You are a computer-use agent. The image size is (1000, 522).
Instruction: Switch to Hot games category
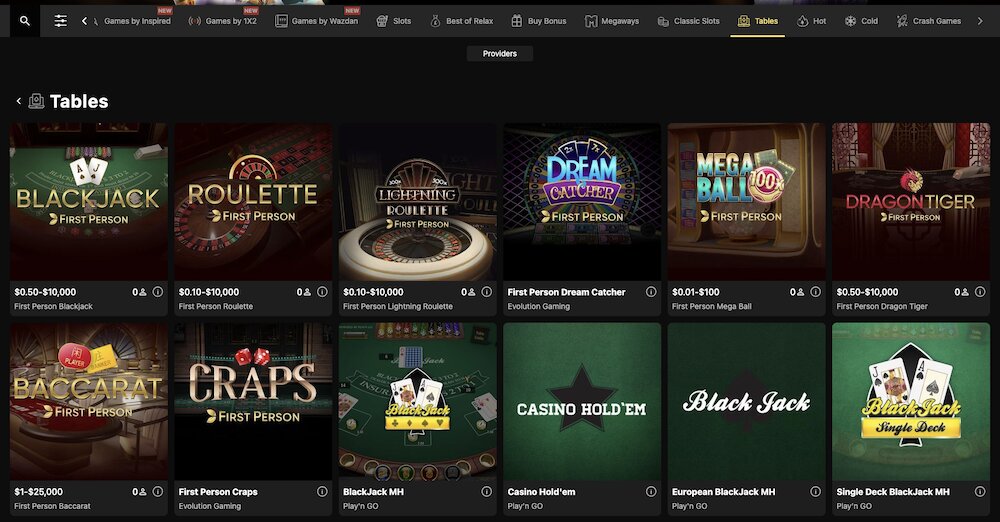[x=811, y=21]
